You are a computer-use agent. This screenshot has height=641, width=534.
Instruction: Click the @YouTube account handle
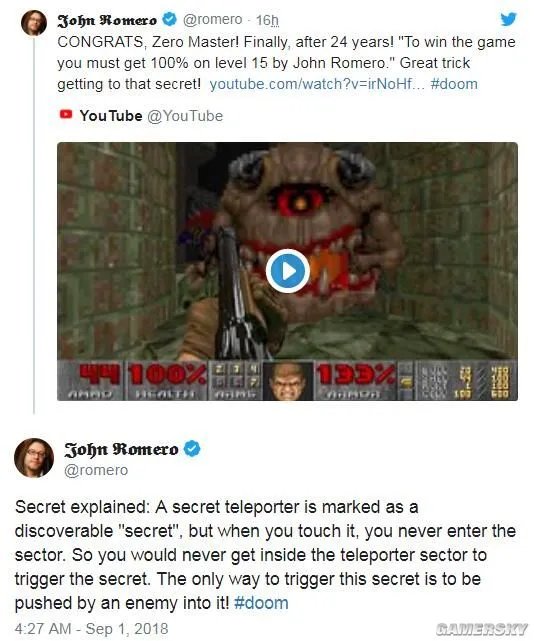tap(185, 116)
